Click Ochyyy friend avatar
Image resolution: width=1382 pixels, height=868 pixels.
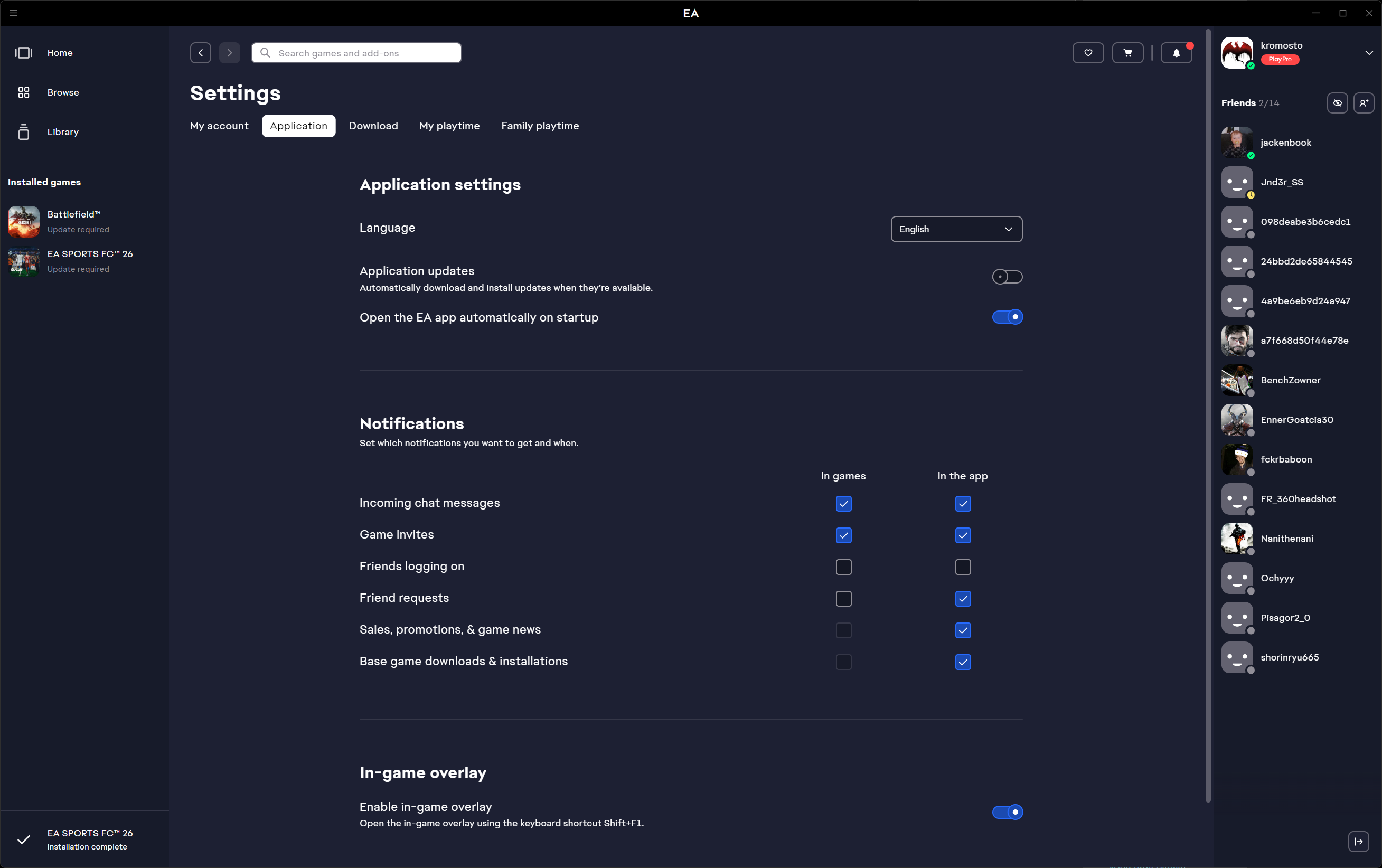click(x=1237, y=578)
